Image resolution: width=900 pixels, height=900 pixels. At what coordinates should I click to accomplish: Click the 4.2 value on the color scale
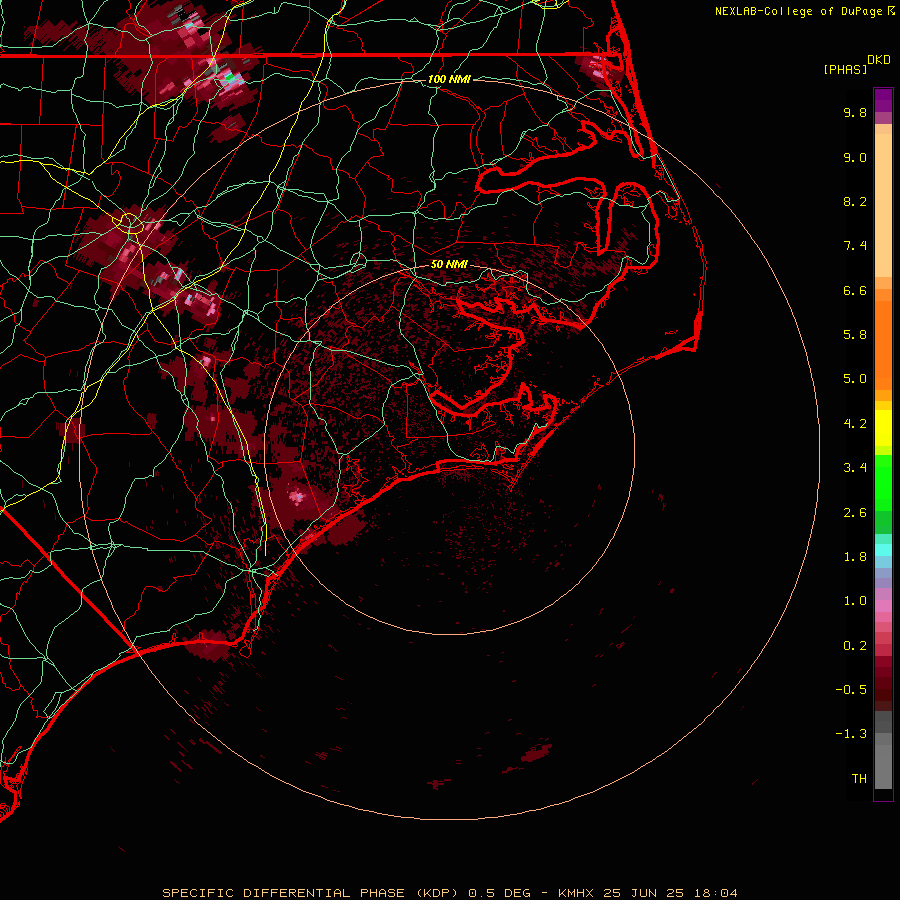(x=855, y=424)
